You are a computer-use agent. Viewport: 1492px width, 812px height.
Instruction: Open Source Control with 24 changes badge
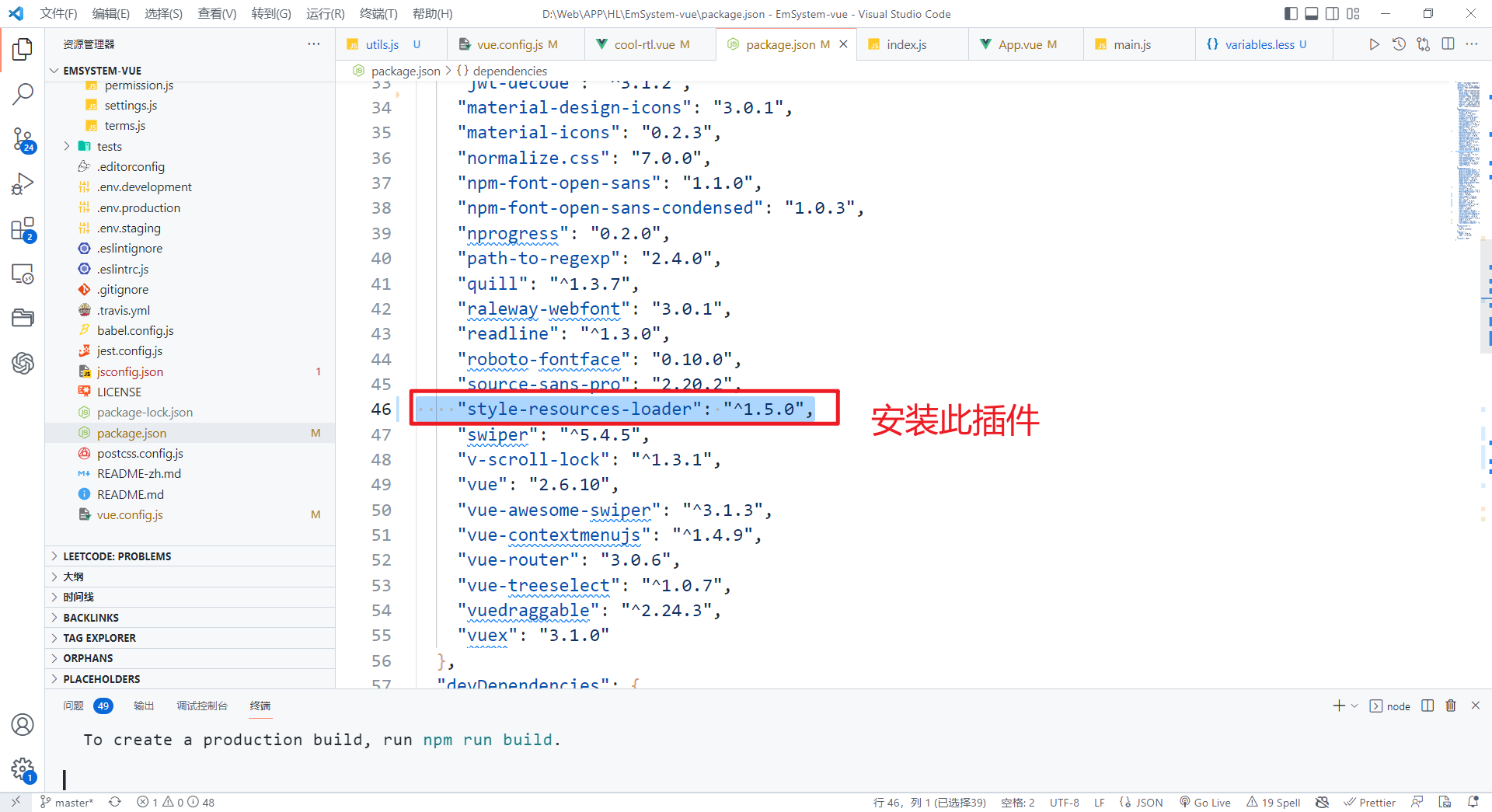[x=23, y=140]
